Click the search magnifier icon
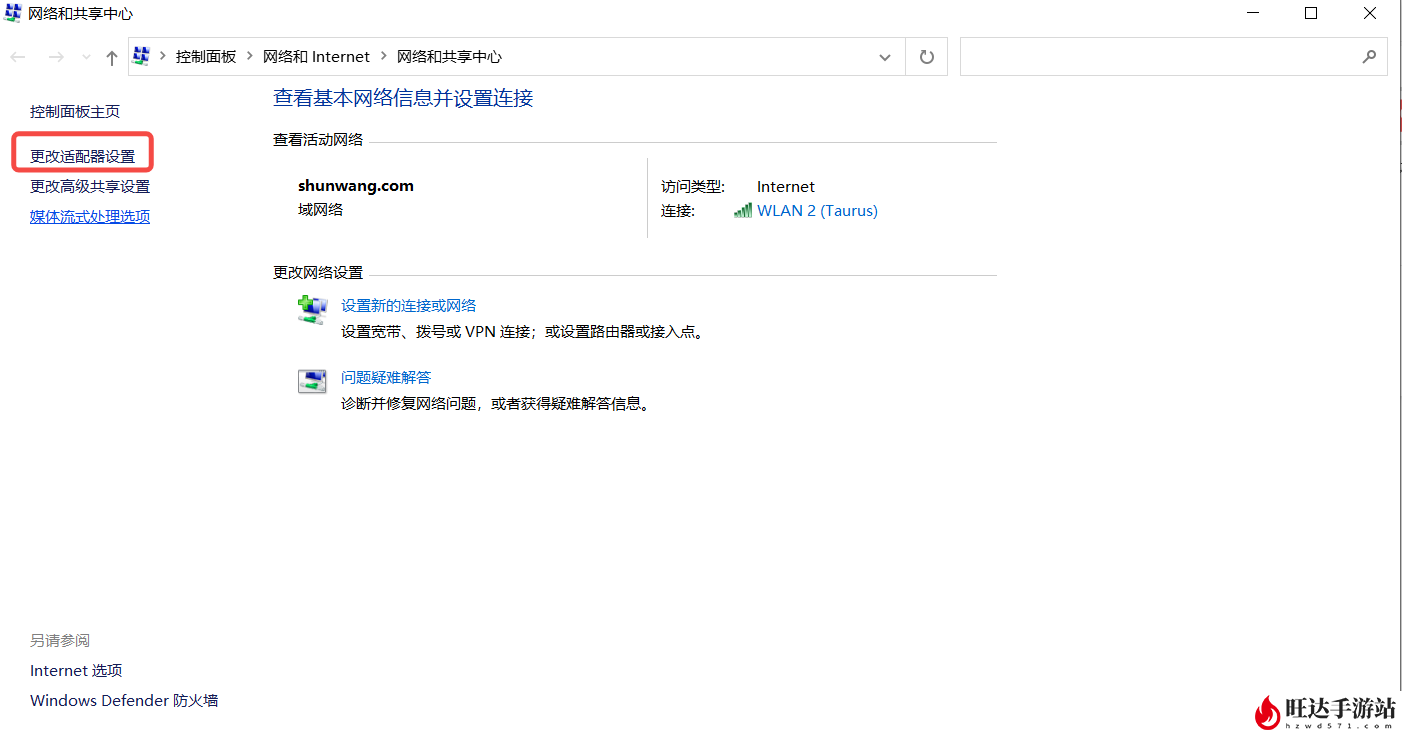Image resolution: width=1402 pixels, height=733 pixels. pyautogui.click(x=1369, y=57)
